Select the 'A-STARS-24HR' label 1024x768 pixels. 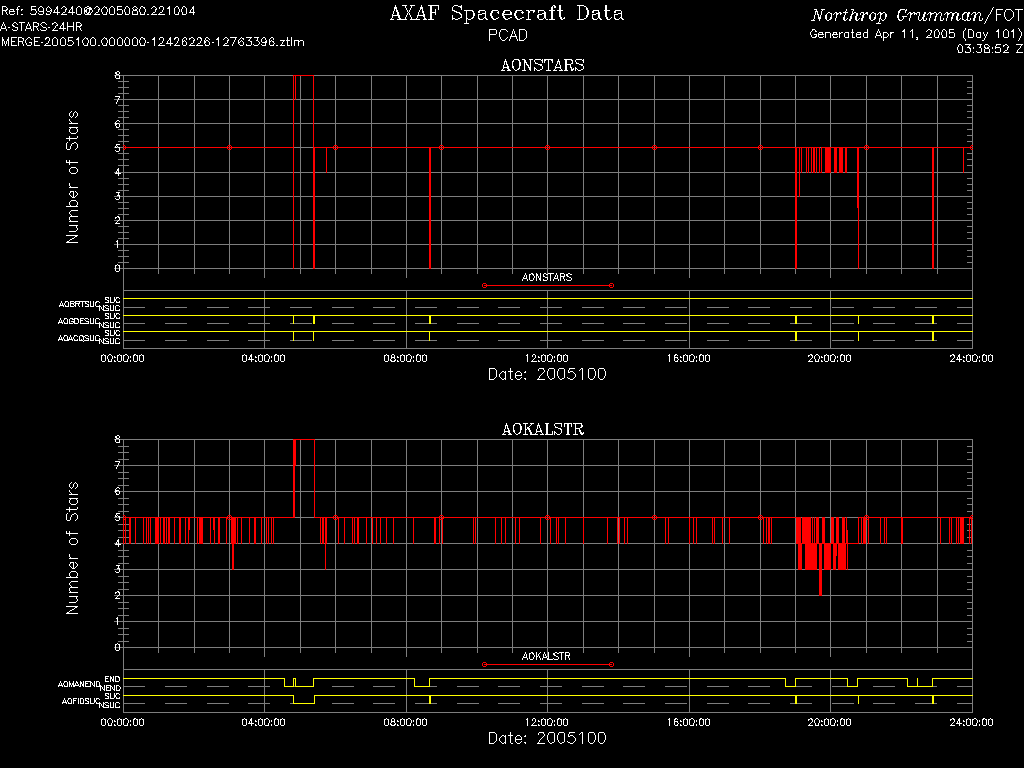(41, 27)
